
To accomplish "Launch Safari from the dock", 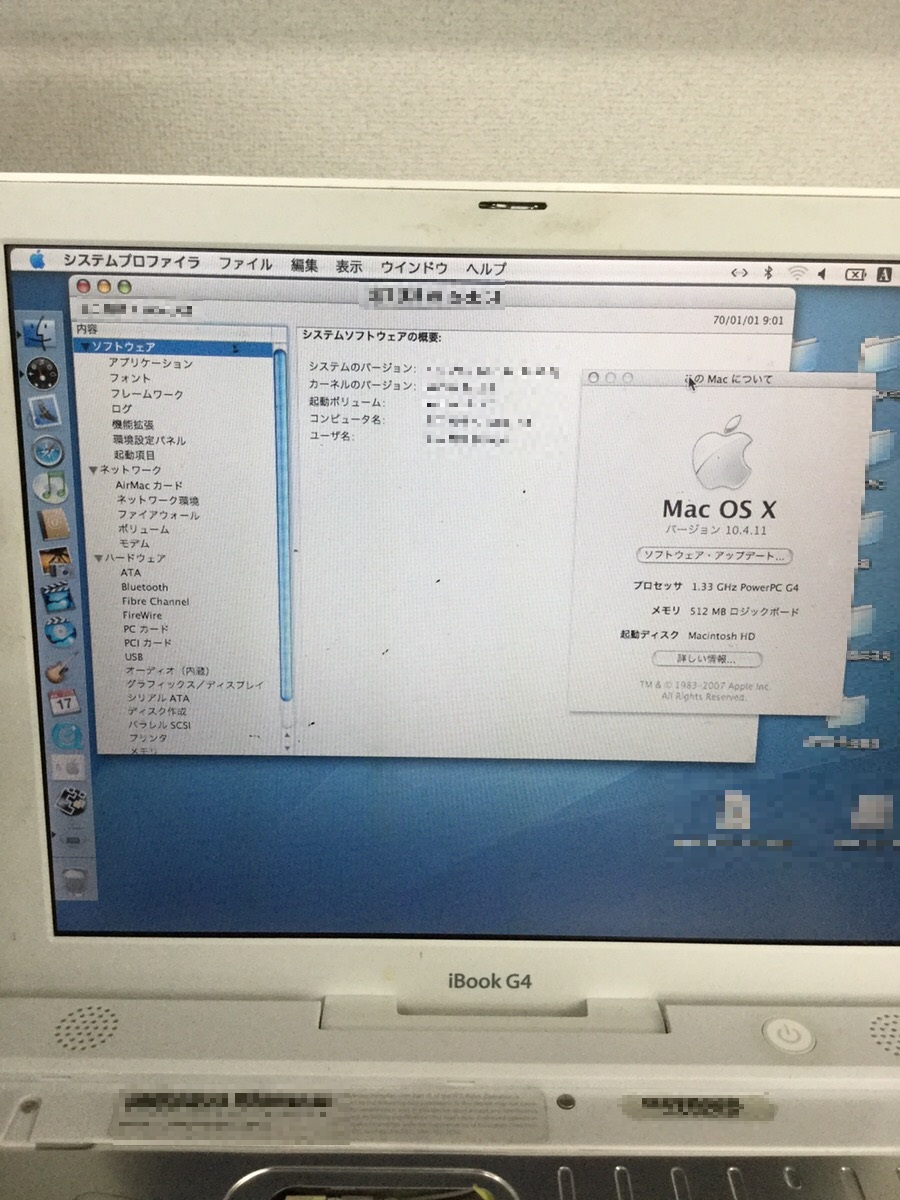I will pyautogui.click(x=48, y=450).
